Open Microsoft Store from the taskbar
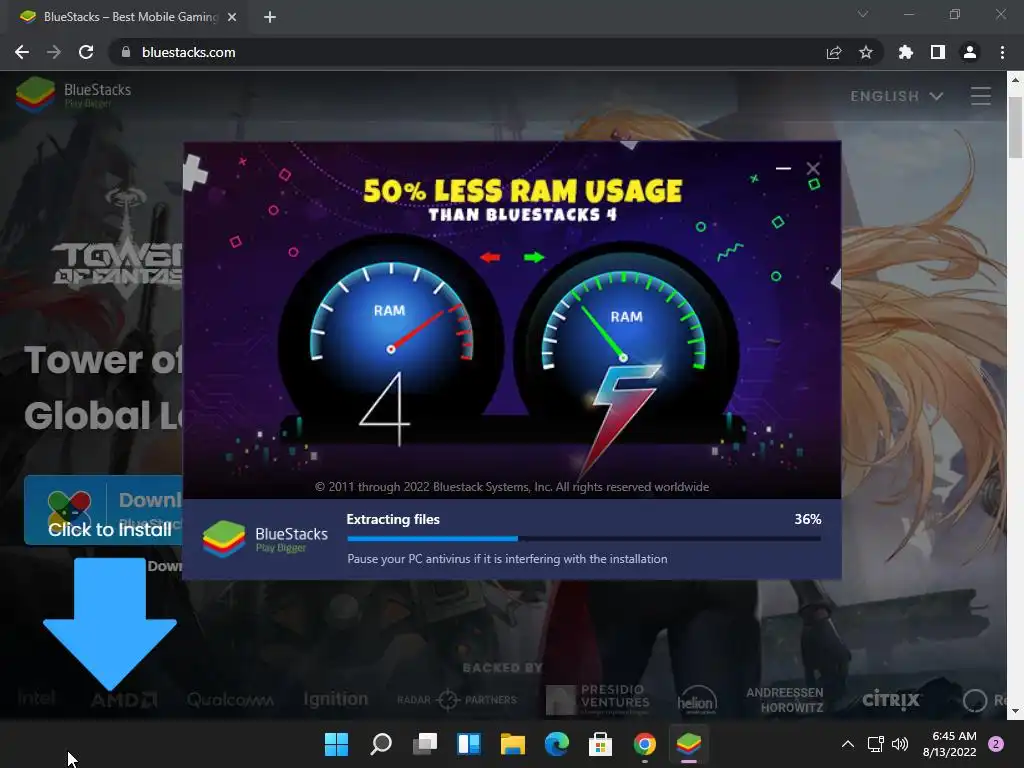 (x=600, y=744)
